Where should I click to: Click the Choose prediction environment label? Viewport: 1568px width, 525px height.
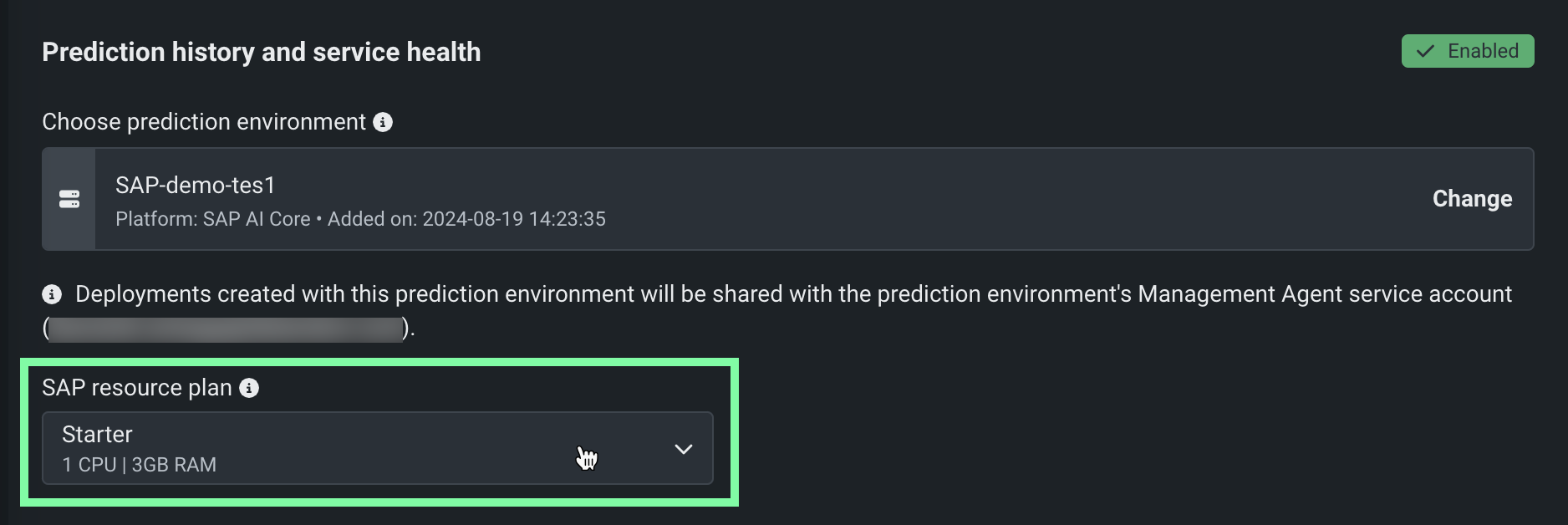click(x=204, y=122)
